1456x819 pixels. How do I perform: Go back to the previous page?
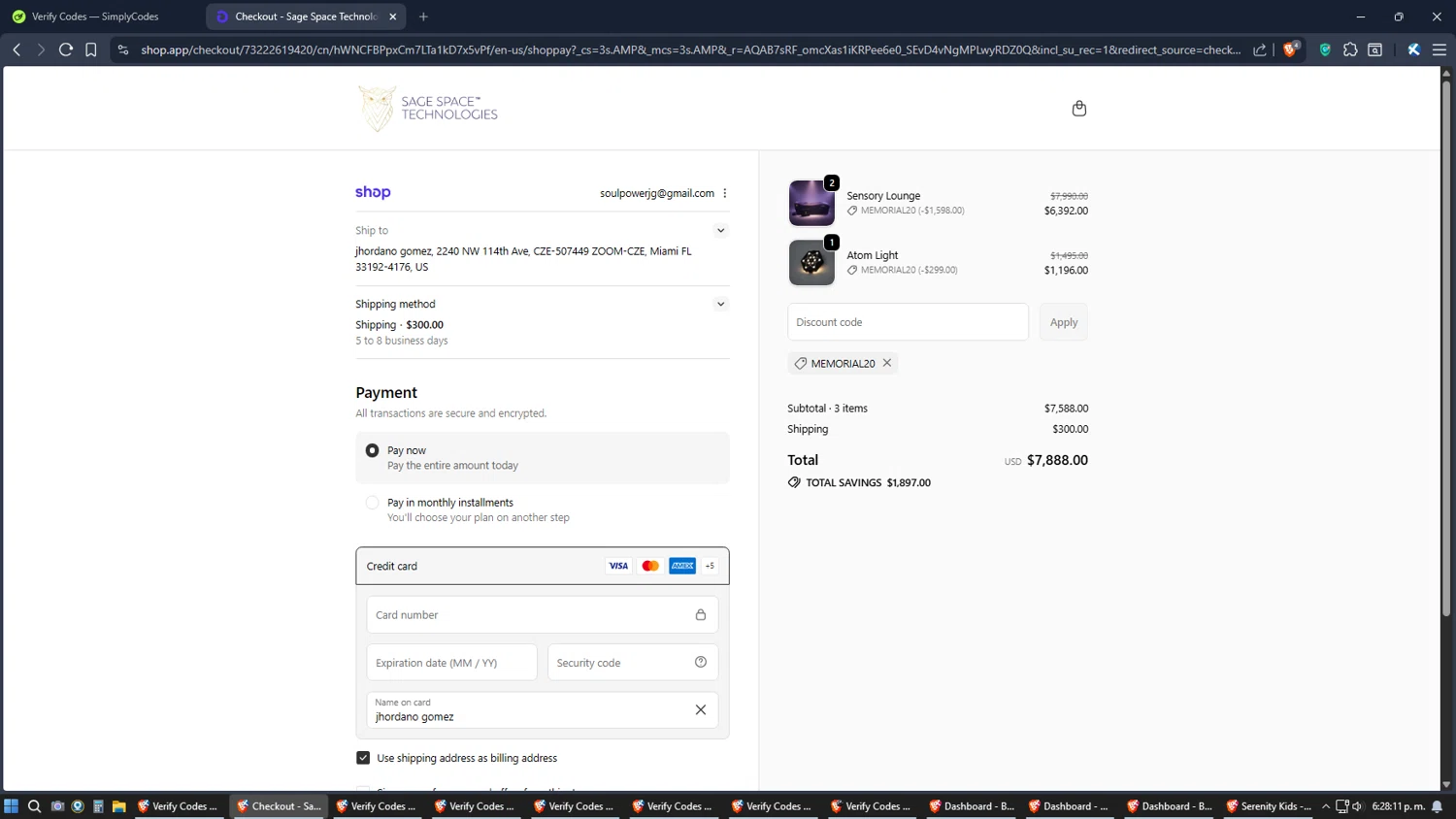pyautogui.click(x=17, y=49)
